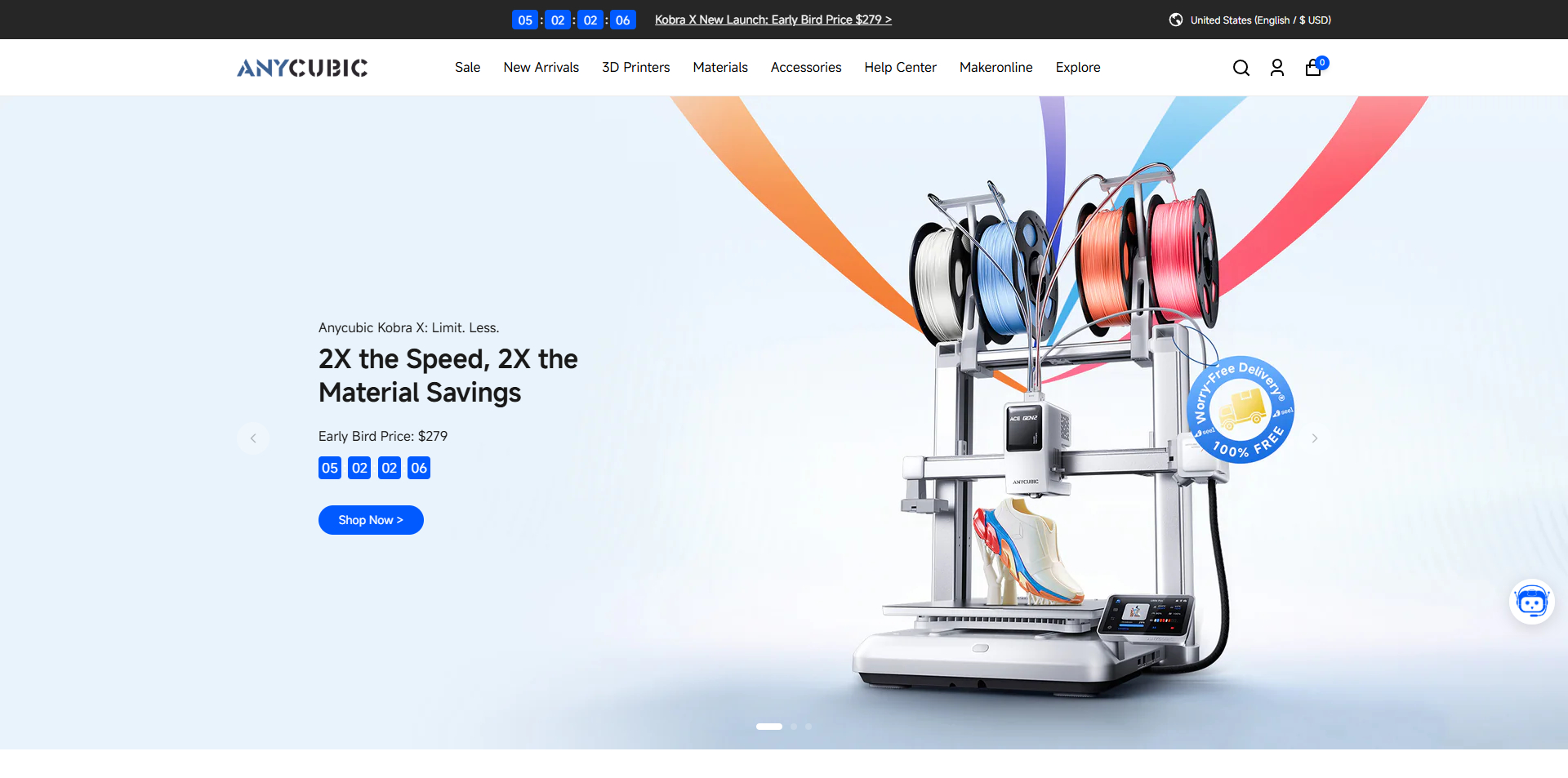This screenshot has width=1568, height=778.
Task: Open the Accessories menu
Action: (x=806, y=68)
